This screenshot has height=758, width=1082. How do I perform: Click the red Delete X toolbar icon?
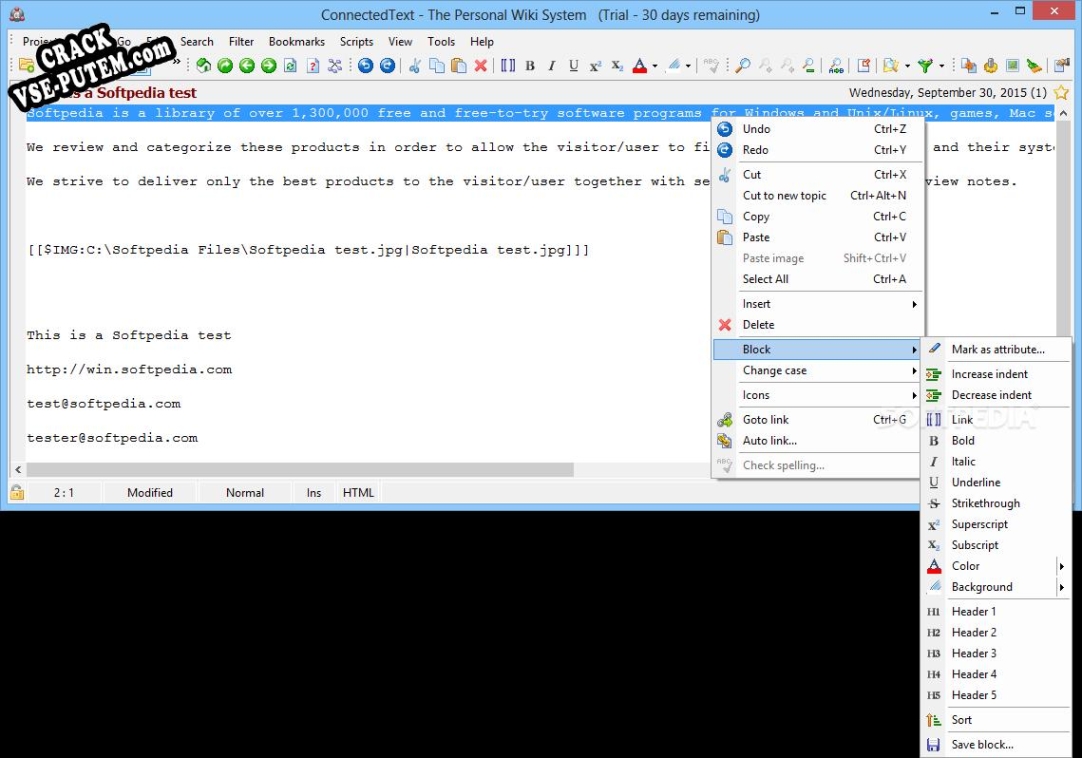[x=481, y=66]
